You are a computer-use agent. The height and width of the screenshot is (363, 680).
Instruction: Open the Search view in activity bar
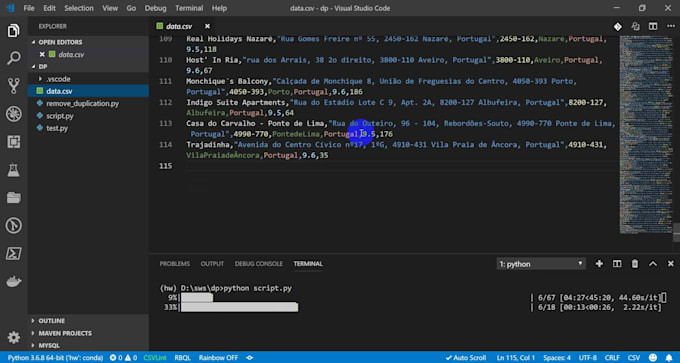tap(13, 58)
